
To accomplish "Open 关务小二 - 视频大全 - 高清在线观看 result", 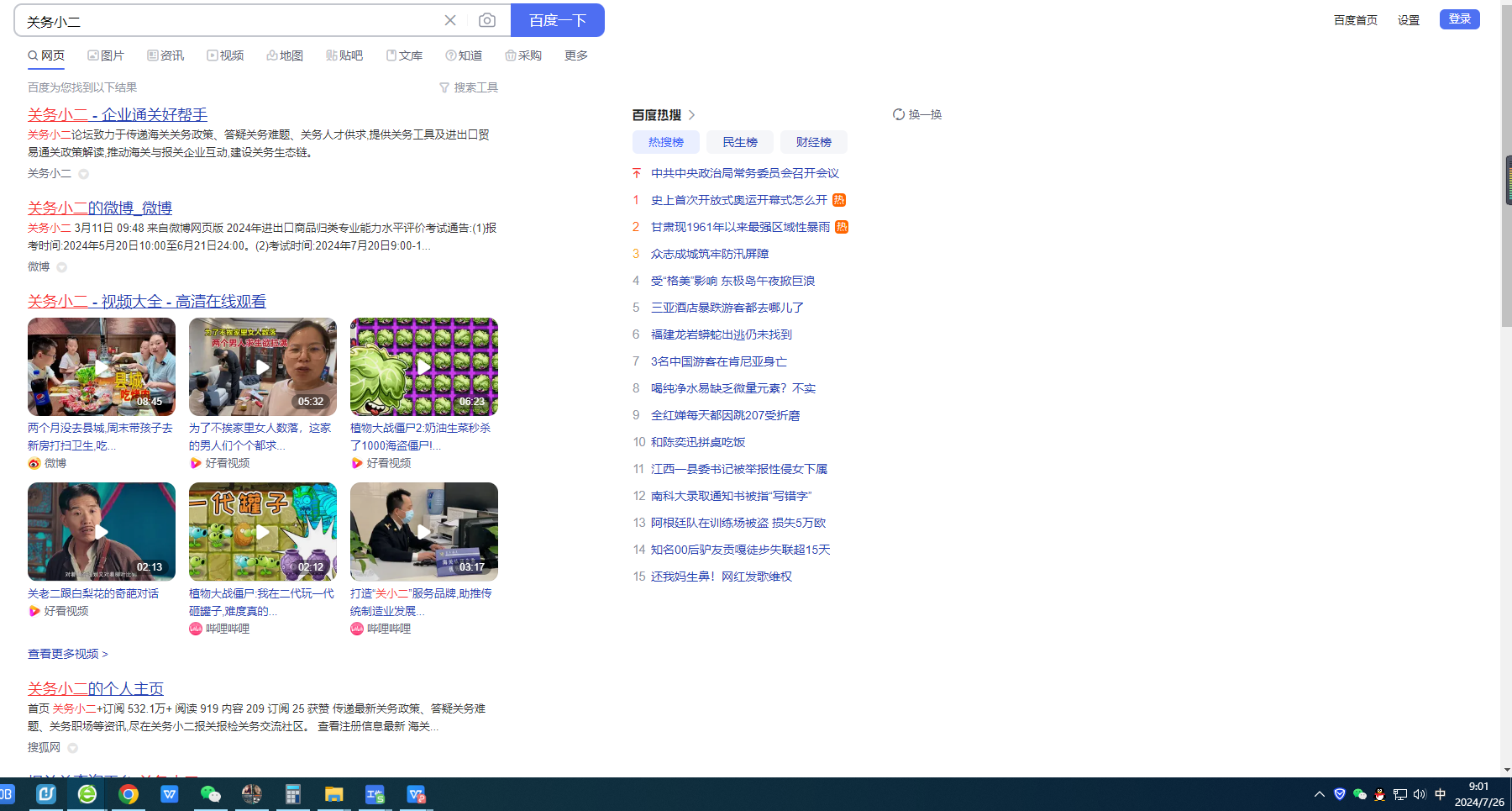I will pos(147,301).
